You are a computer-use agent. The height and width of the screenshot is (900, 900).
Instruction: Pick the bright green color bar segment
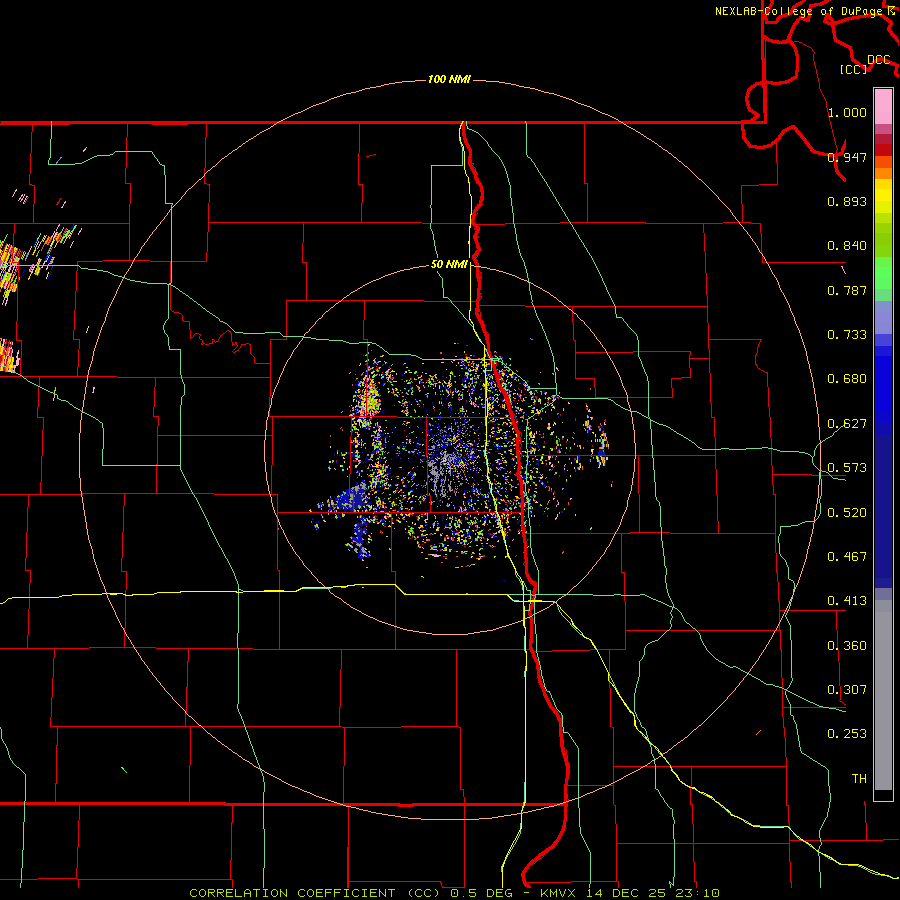[883, 273]
